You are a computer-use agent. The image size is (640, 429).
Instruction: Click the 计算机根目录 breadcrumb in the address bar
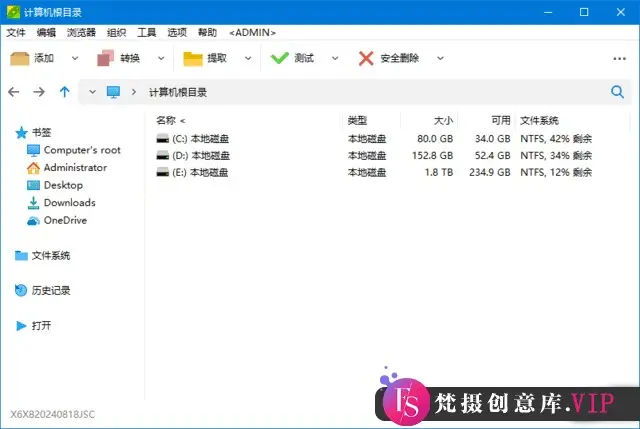(x=178, y=92)
